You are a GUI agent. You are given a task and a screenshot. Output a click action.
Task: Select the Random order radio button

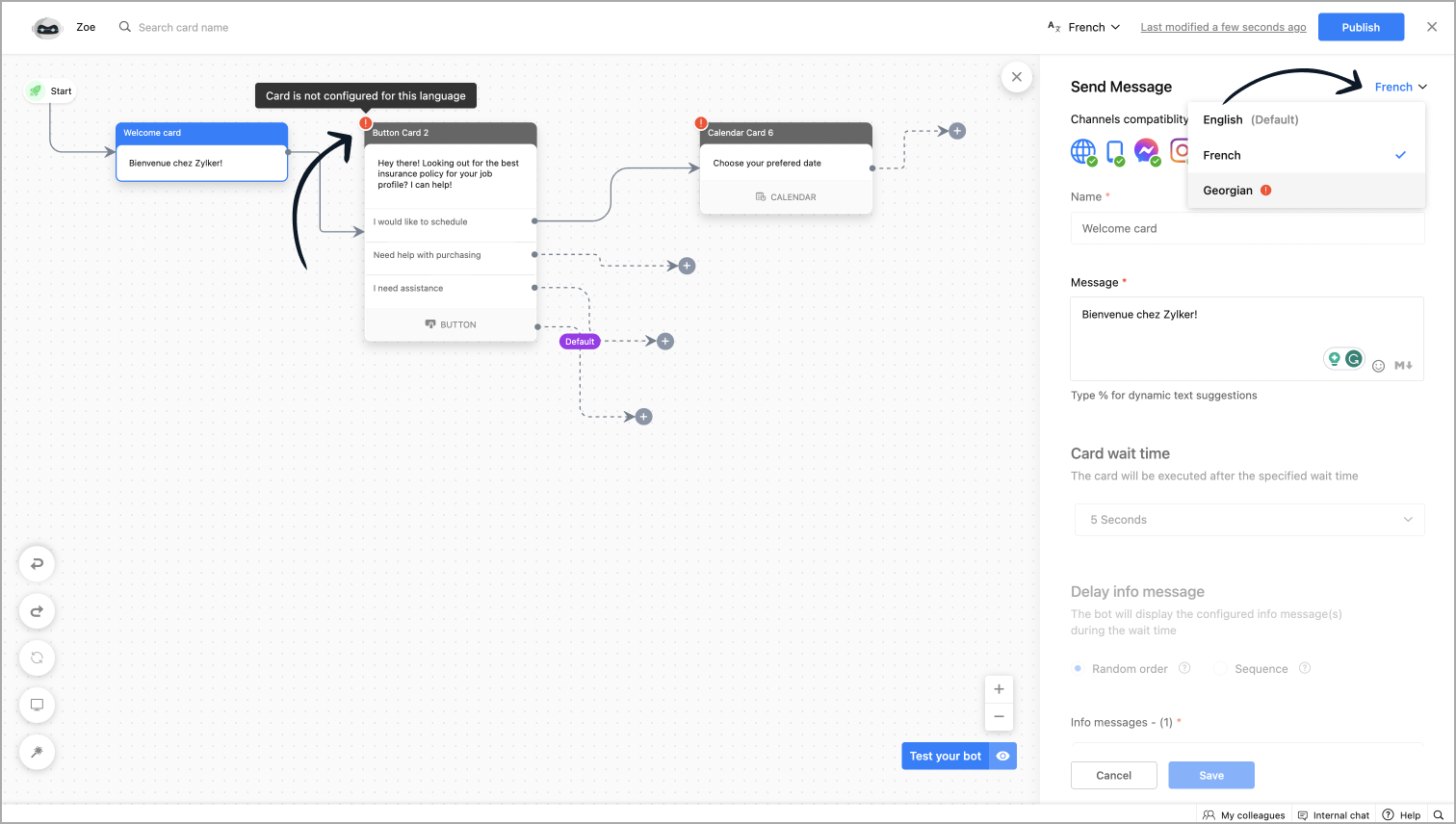[x=1078, y=668]
